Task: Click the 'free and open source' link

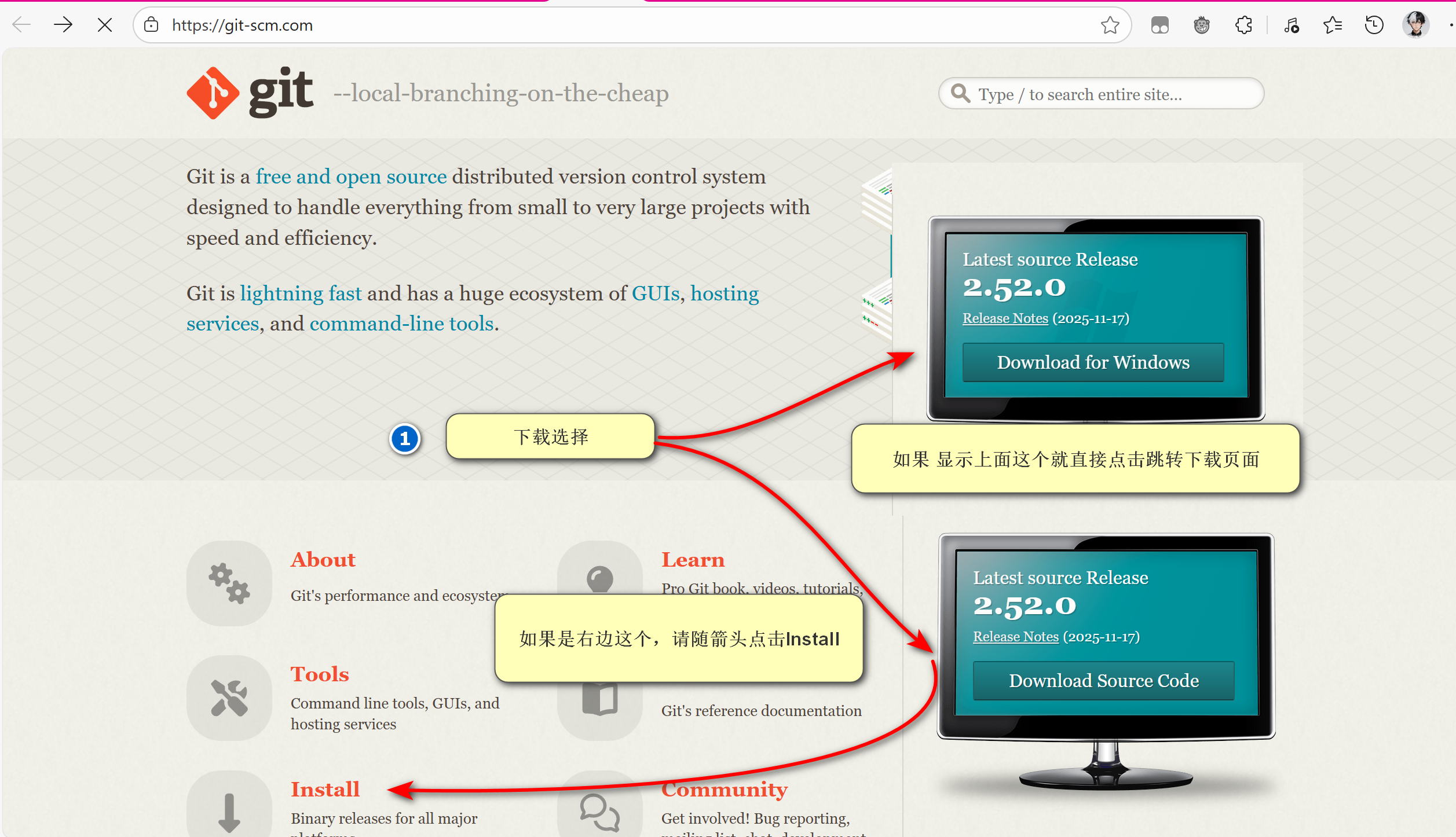Action: [x=350, y=176]
